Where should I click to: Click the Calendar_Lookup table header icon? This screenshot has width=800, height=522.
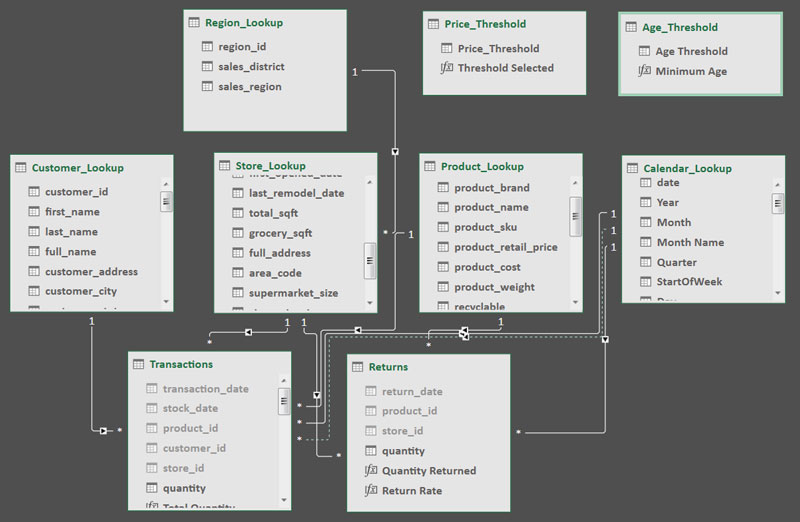(631, 168)
